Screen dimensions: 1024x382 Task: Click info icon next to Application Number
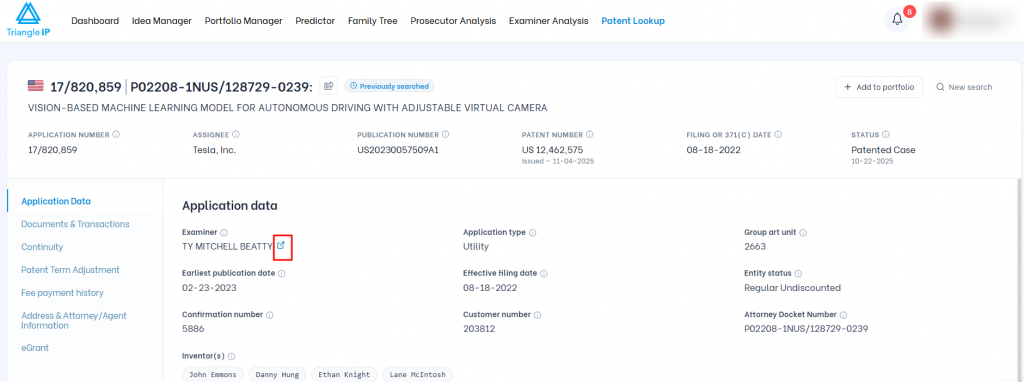pyautogui.click(x=116, y=135)
